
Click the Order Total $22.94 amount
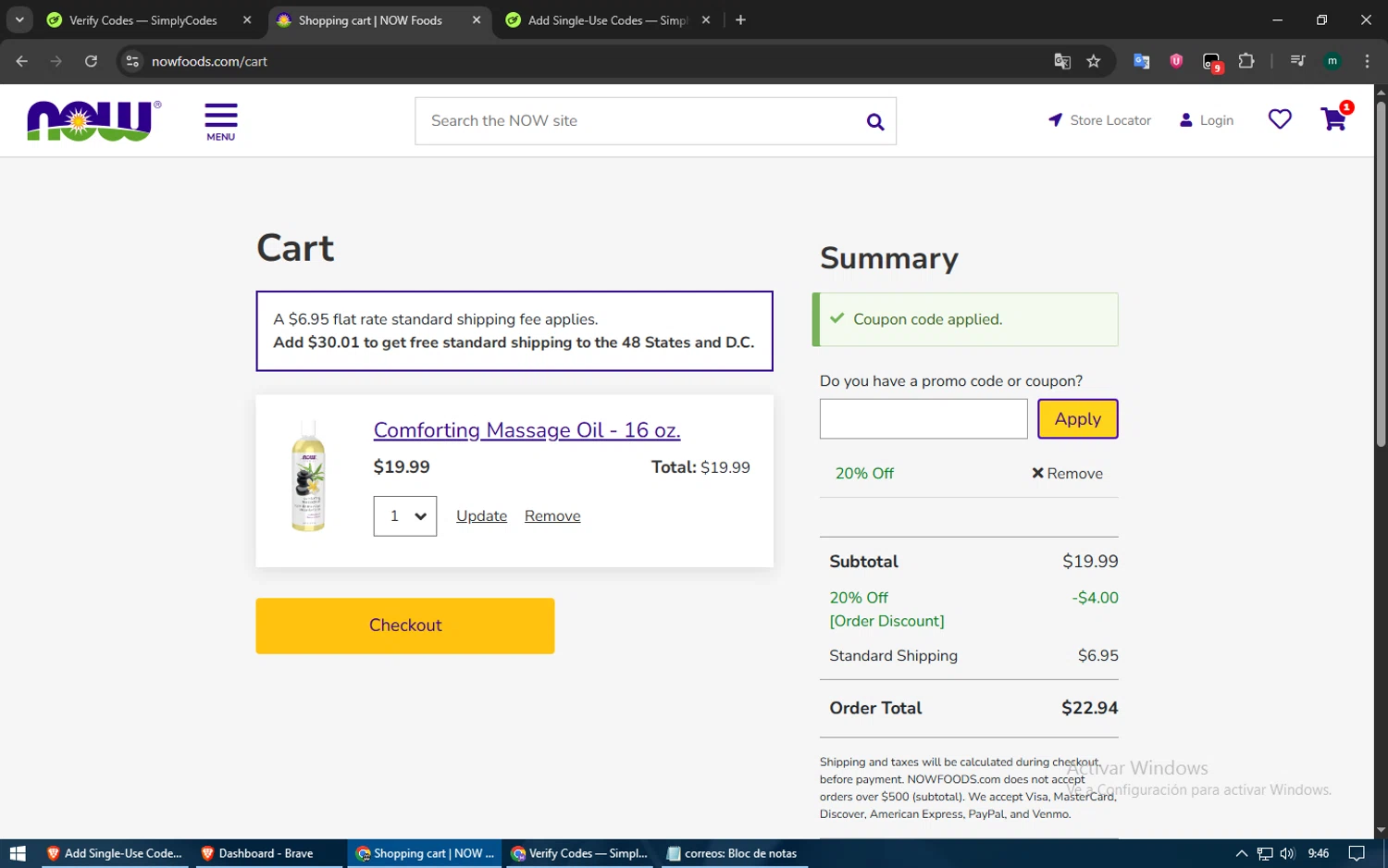[x=1089, y=708]
